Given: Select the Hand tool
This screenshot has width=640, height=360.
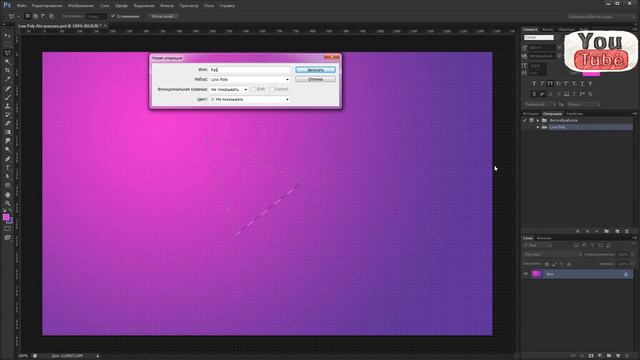Looking at the screenshot, I should [8, 195].
